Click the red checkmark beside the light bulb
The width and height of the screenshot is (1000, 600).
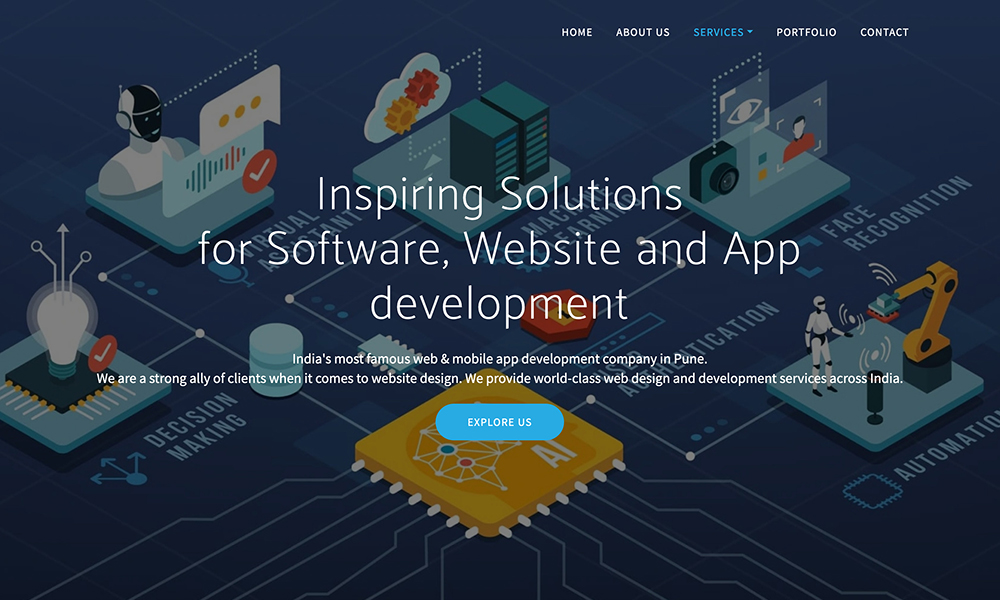click(x=102, y=353)
